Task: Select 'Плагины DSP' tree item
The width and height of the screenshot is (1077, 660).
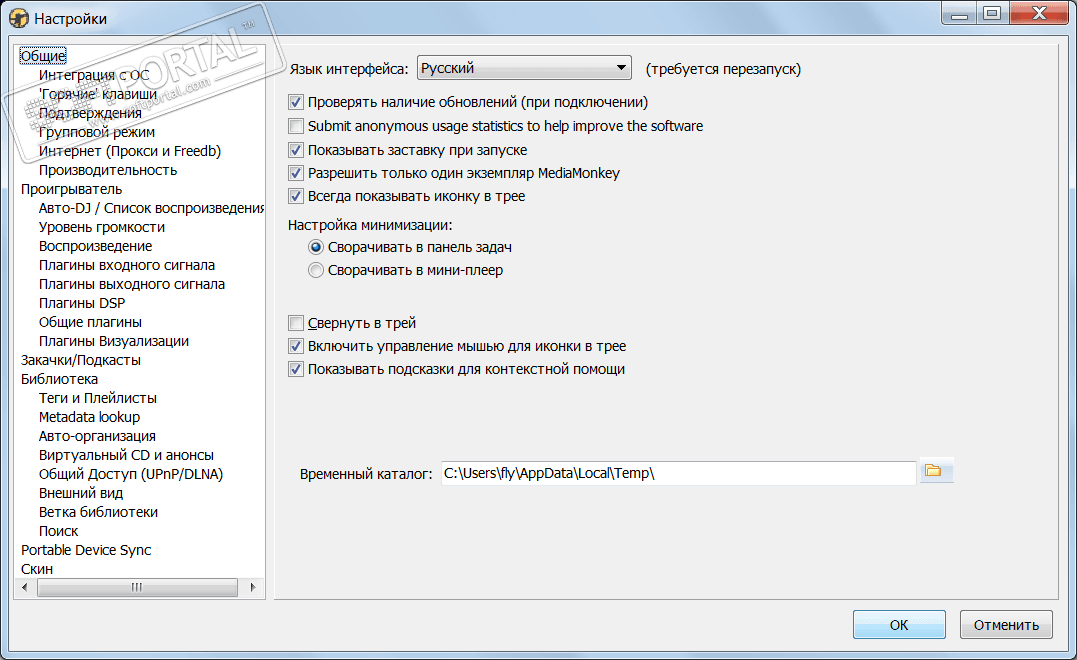Action: [82, 303]
